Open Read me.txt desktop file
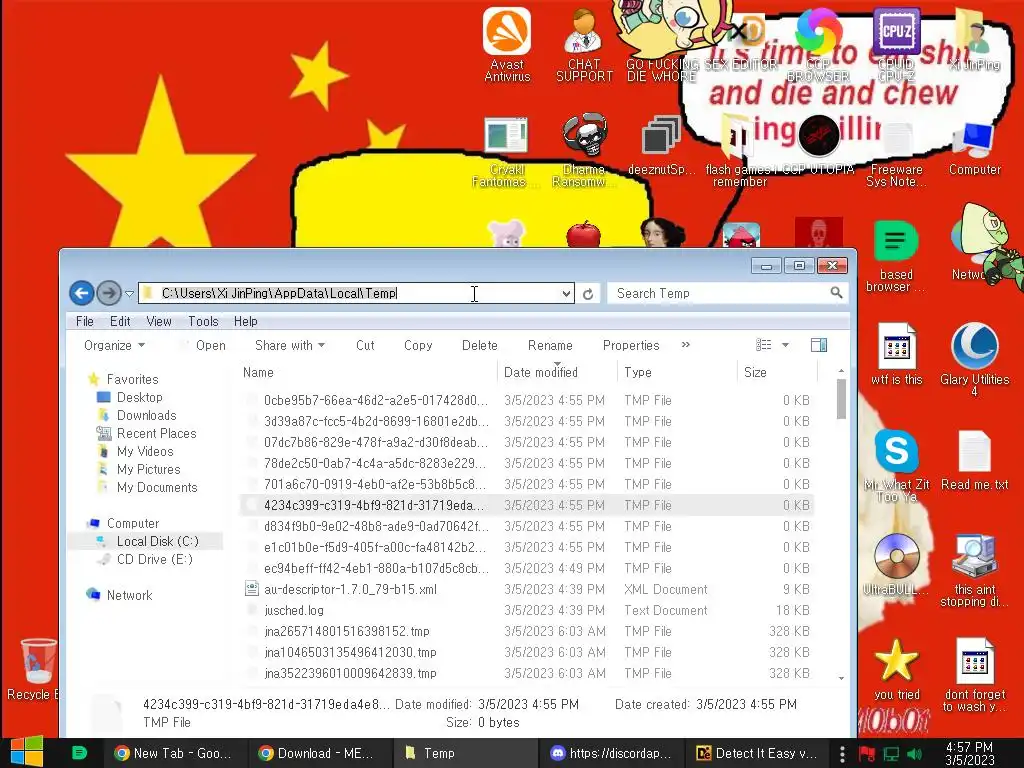This screenshot has width=1024, height=768. coord(974,460)
